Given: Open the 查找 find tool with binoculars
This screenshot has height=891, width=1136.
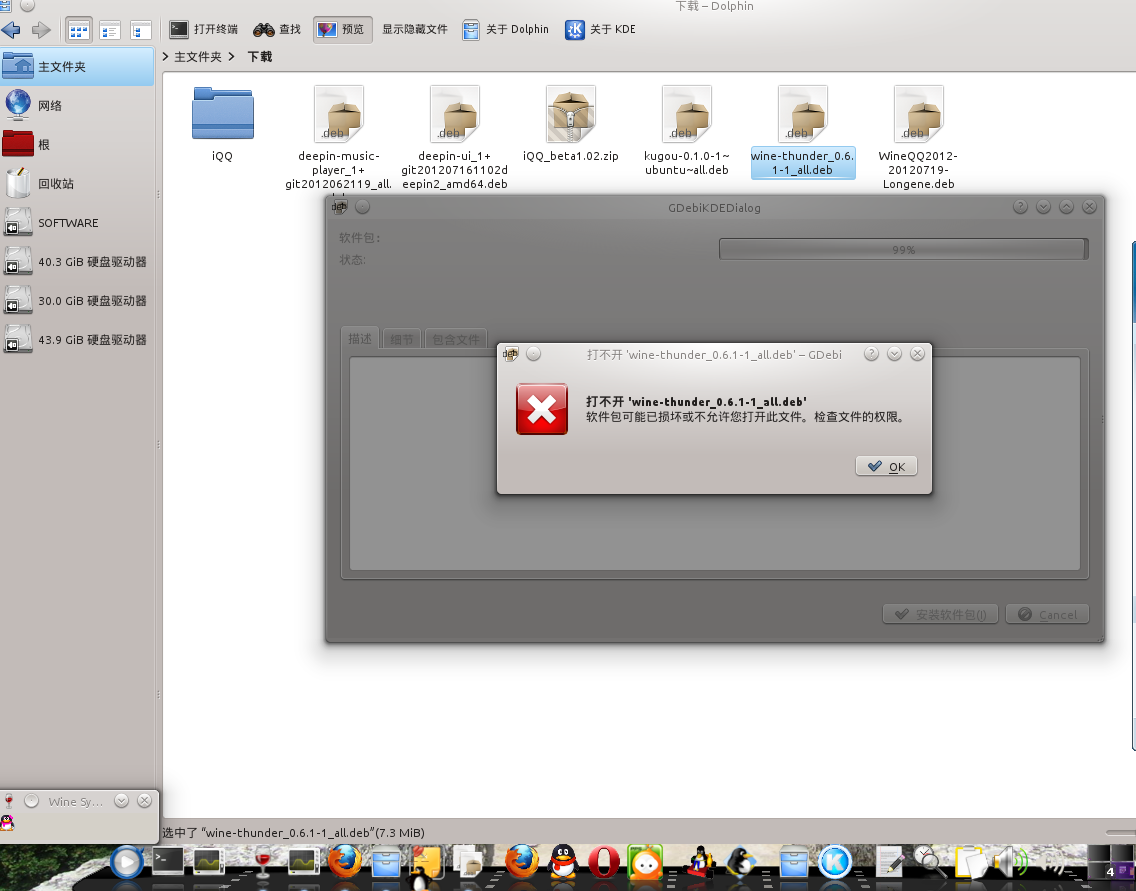Looking at the screenshot, I should 277,30.
